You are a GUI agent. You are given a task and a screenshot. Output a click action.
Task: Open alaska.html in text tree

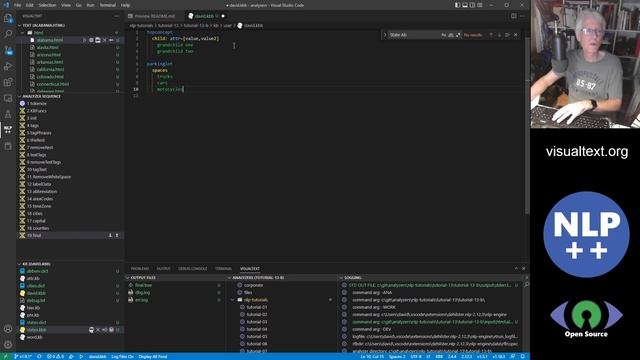coord(48,47)
